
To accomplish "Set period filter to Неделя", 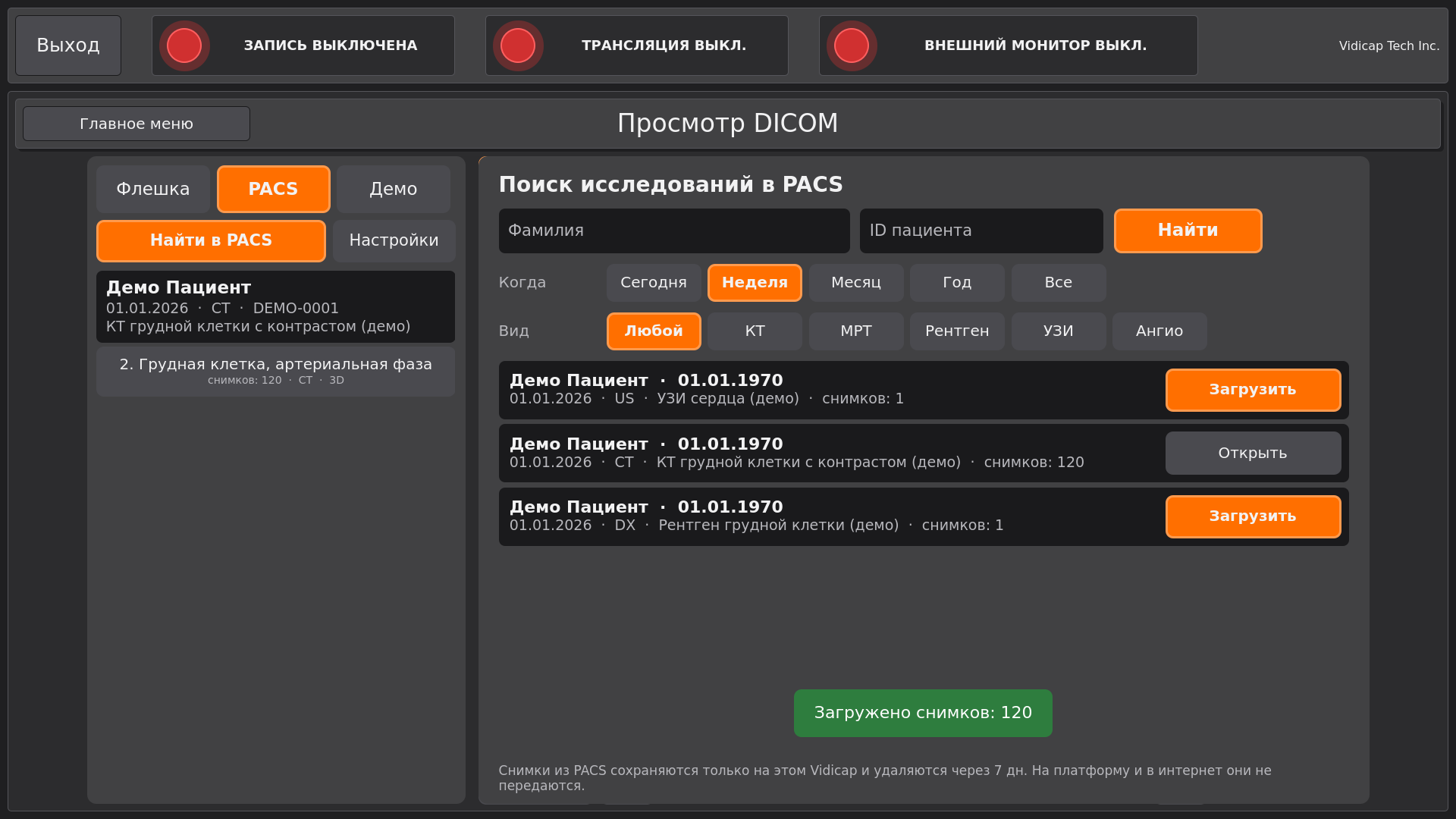I will (x=755, y=283).
